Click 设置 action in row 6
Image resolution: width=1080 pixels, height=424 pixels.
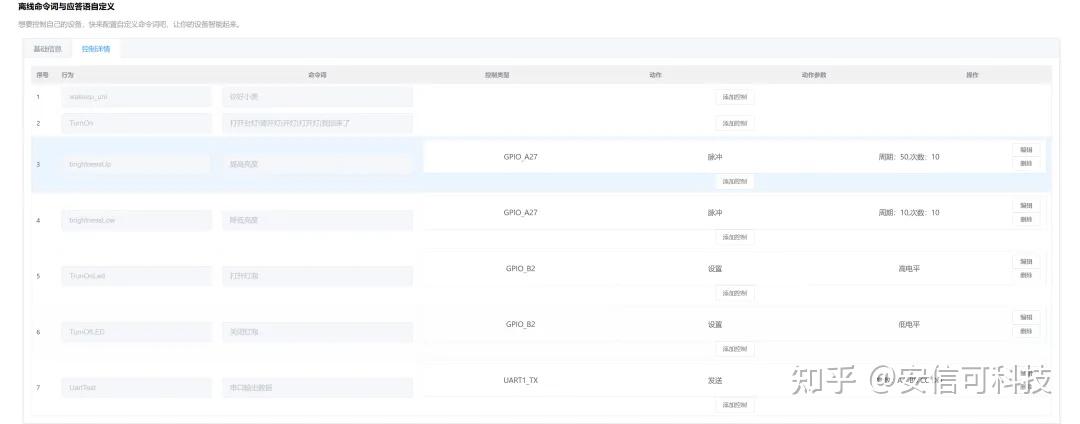point(715,324)
